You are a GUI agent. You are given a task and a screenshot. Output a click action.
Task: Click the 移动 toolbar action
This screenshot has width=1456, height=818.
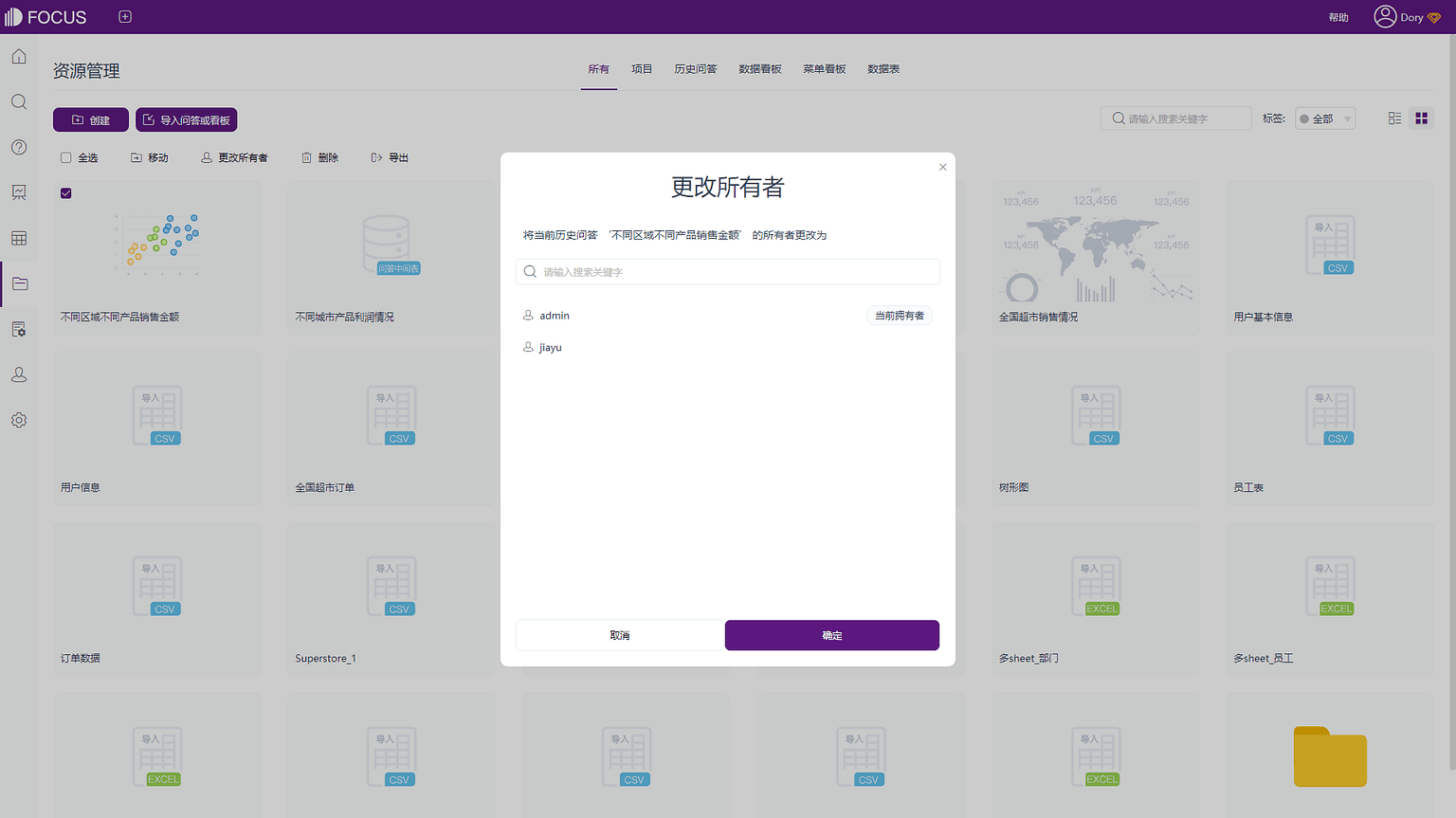click(x=150, y=157)
